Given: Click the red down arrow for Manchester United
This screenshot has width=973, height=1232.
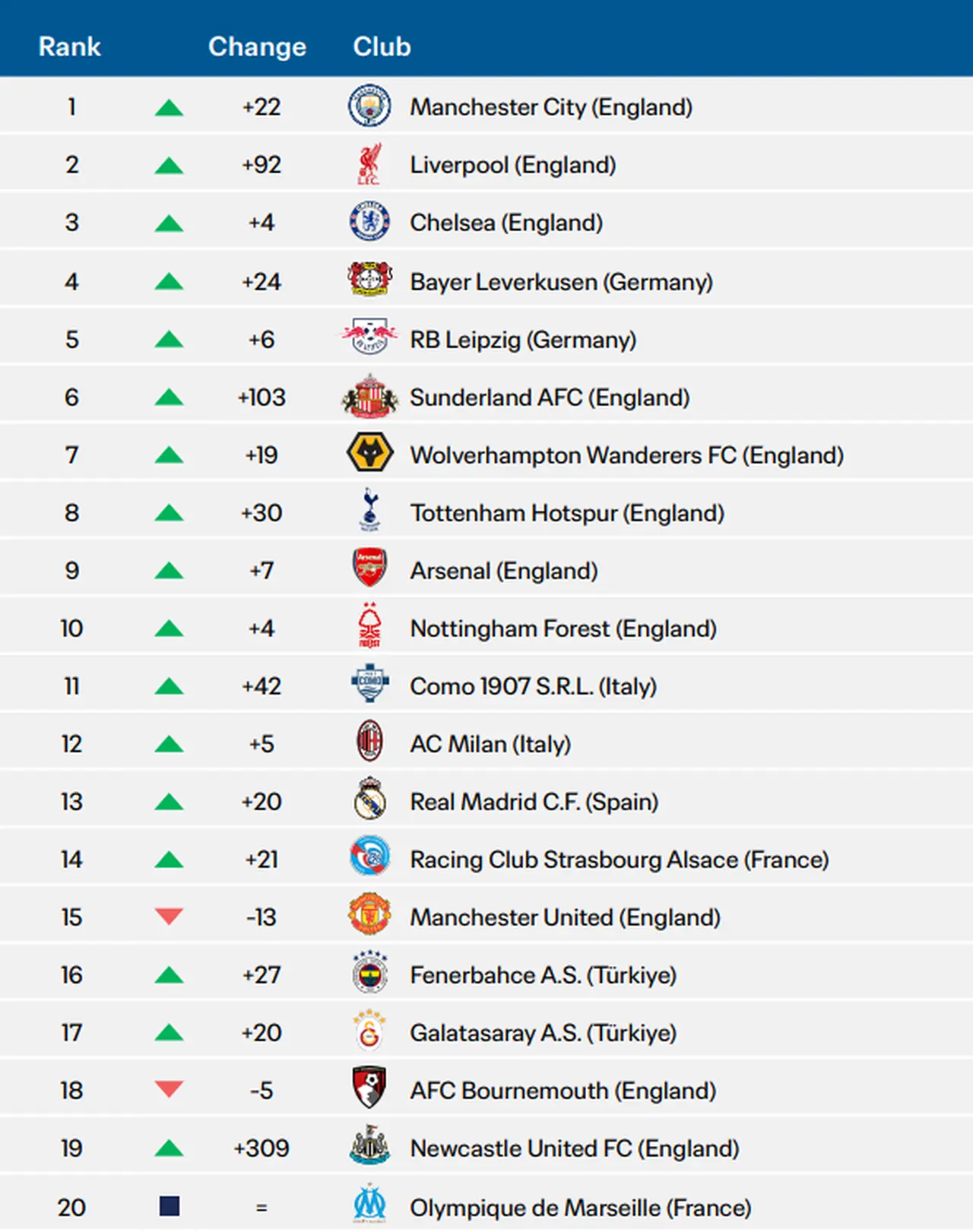Looking at the screenshot, I should pos(169,916).
